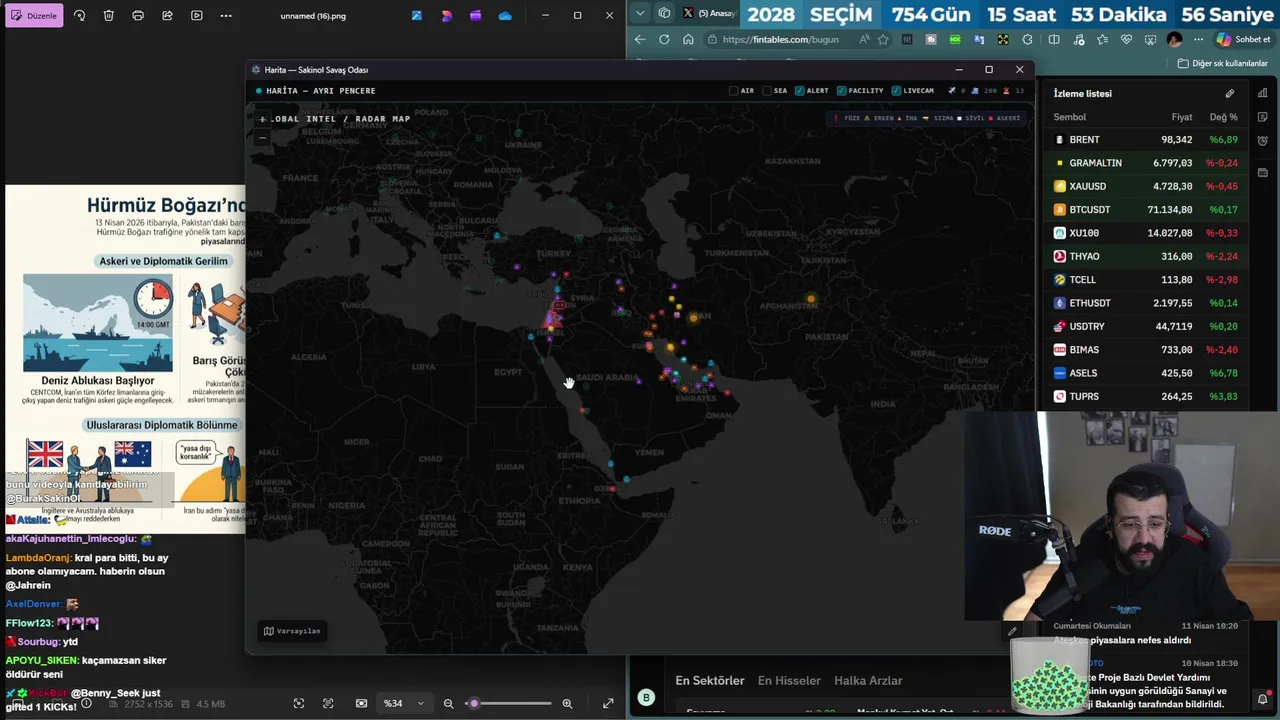Open ASELS row in watchlist
Image resolution: width=1280 pixels, height=720 pixels.
pyautogui.click(x=1146, y=373)
